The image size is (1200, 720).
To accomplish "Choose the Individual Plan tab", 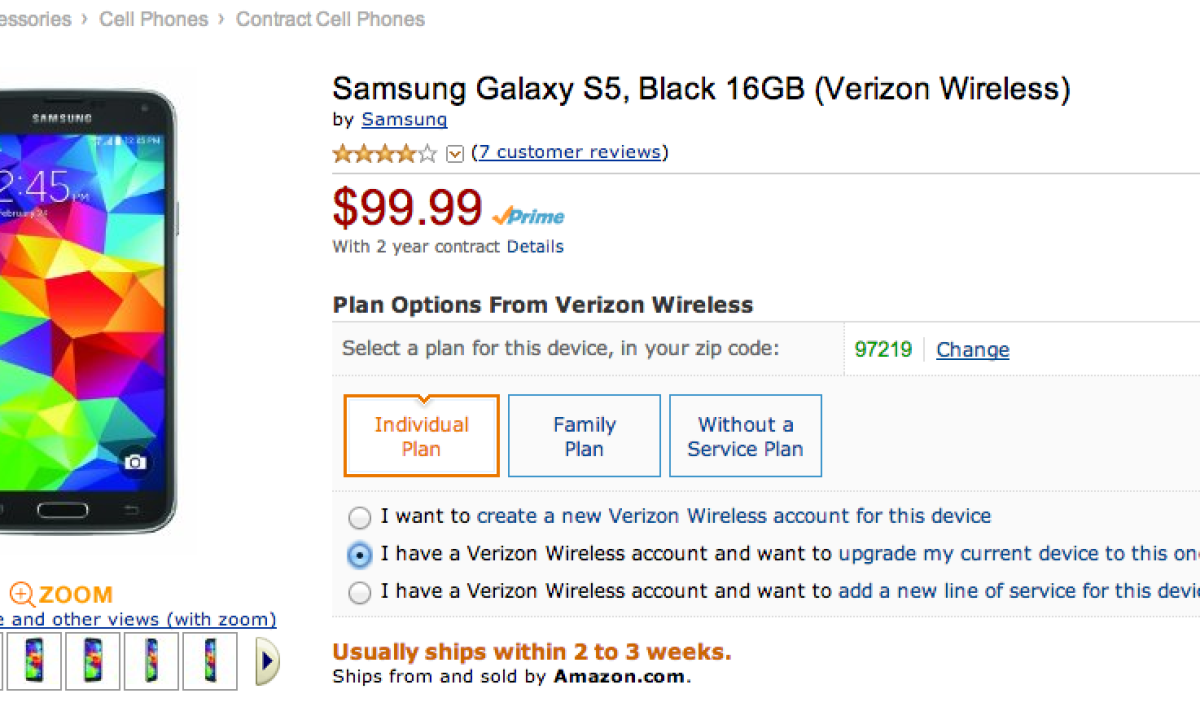I will pyautogui.click(x=421, y=436).
